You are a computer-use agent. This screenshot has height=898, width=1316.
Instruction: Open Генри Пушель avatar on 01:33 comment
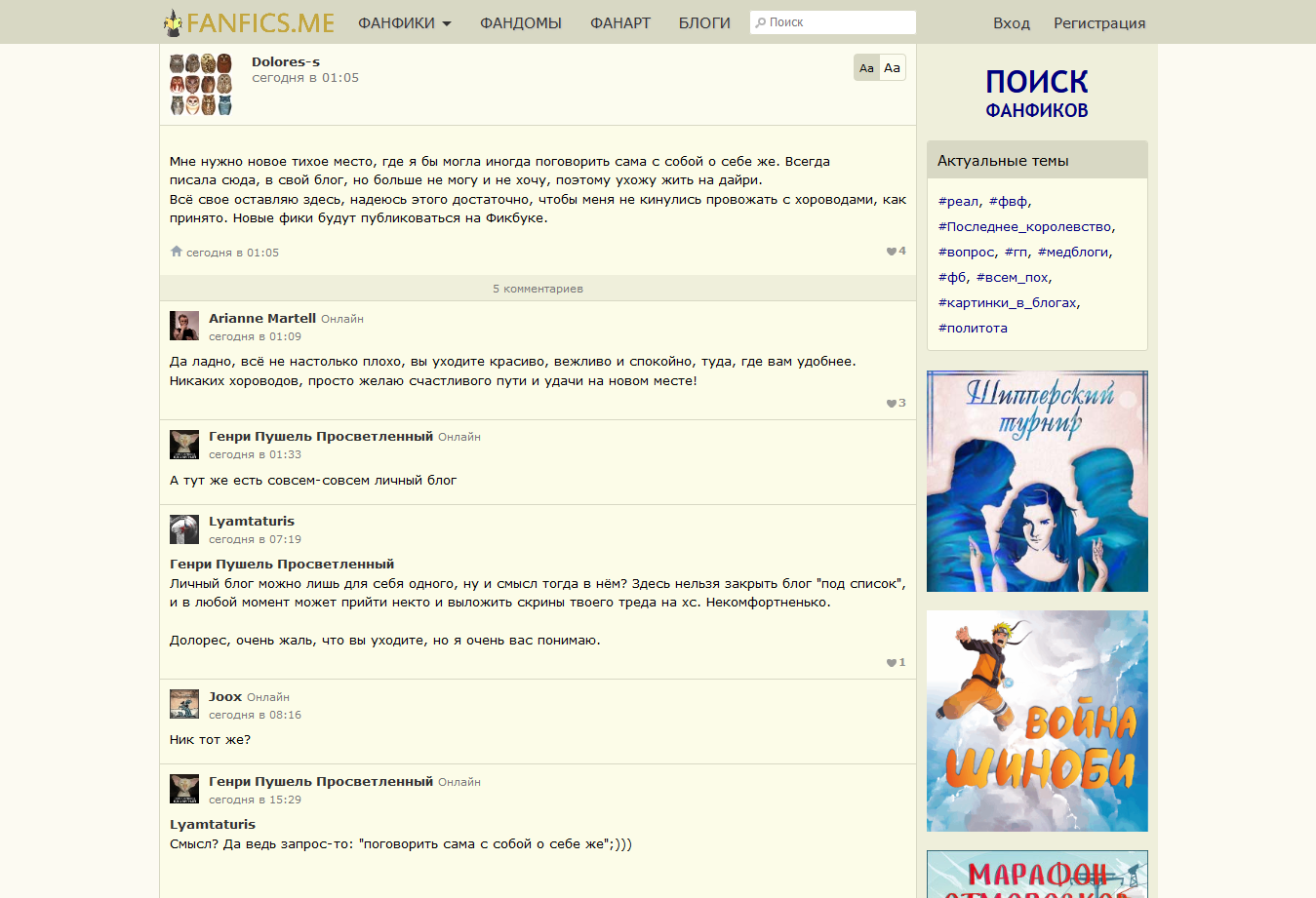184,445
